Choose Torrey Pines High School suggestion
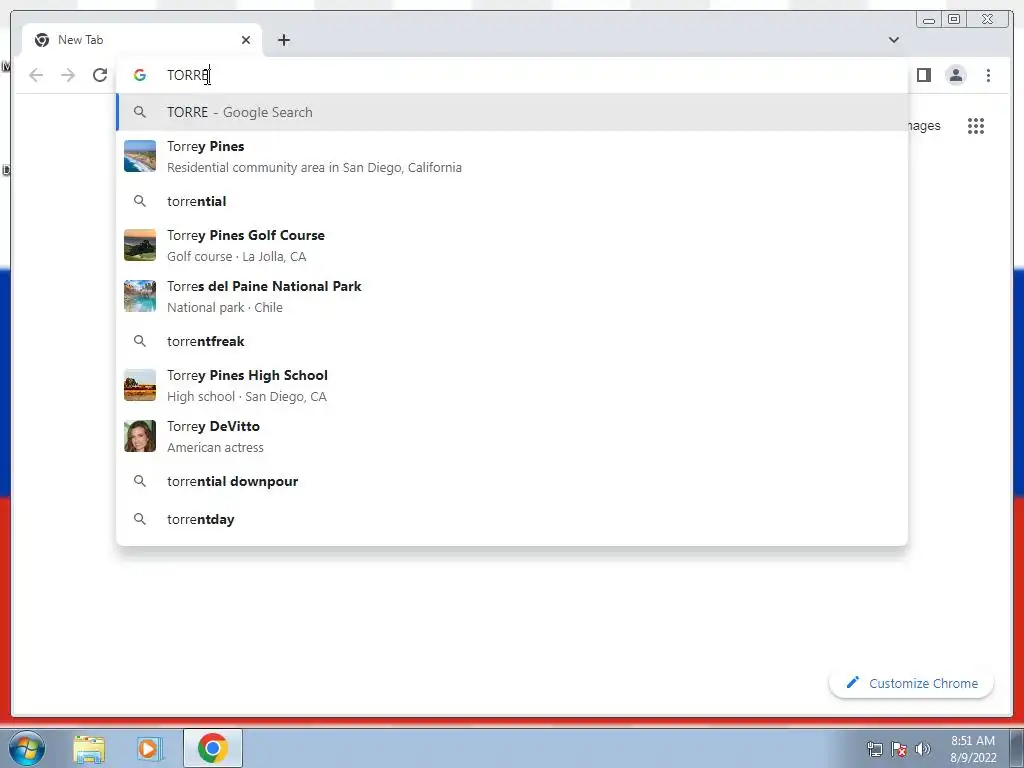 (x=512, y=385)
